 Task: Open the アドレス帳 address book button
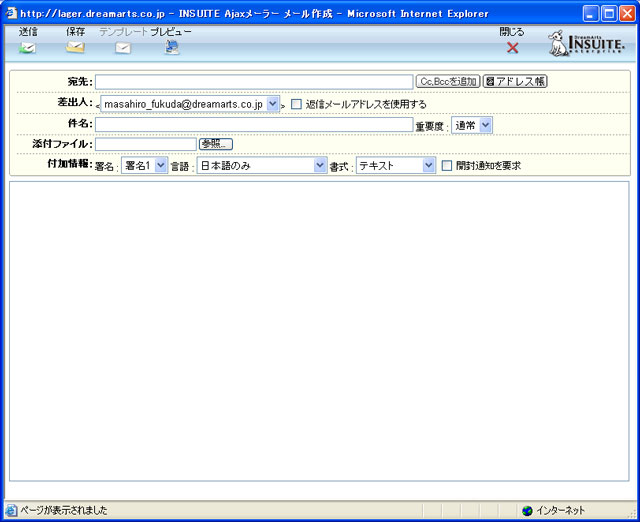515,81
